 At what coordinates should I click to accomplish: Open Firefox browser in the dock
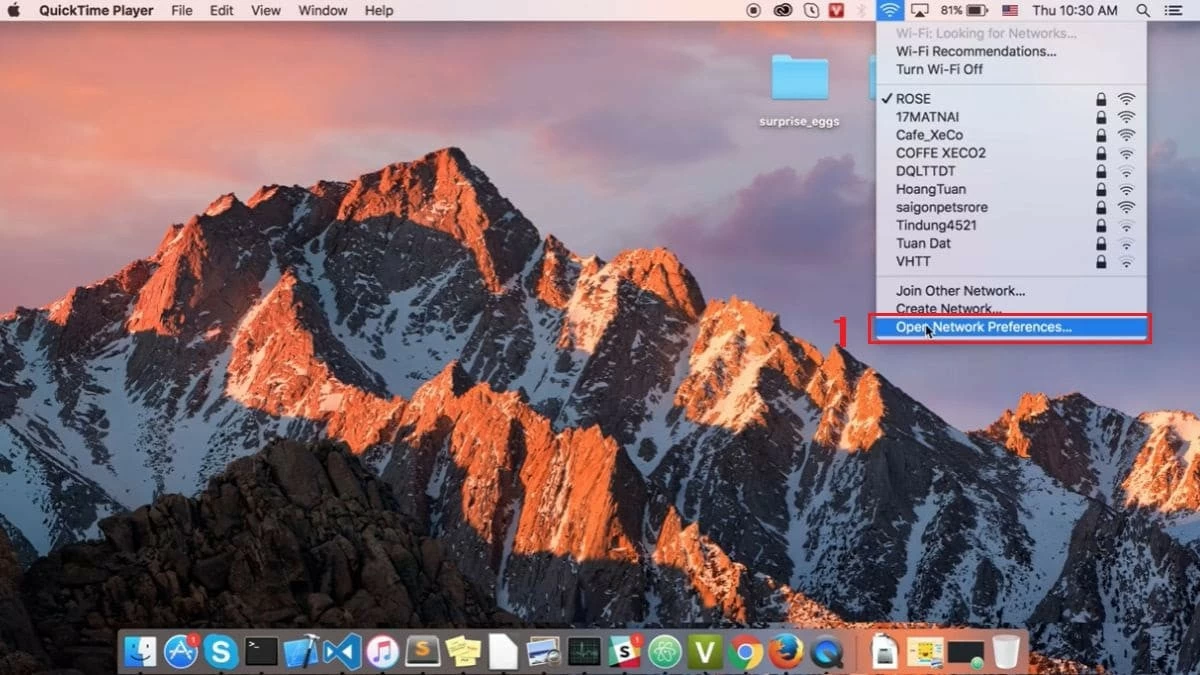[786, 651]
